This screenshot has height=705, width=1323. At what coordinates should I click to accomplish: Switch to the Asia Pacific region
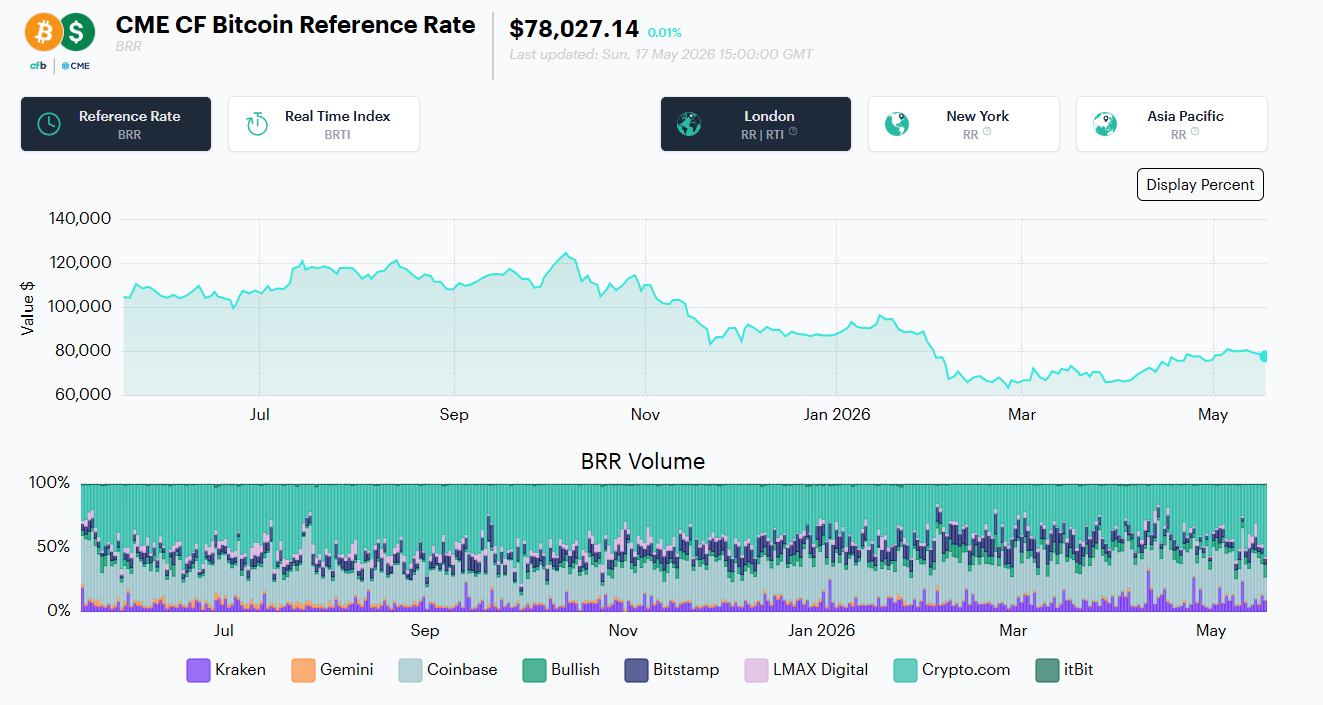1172,124
